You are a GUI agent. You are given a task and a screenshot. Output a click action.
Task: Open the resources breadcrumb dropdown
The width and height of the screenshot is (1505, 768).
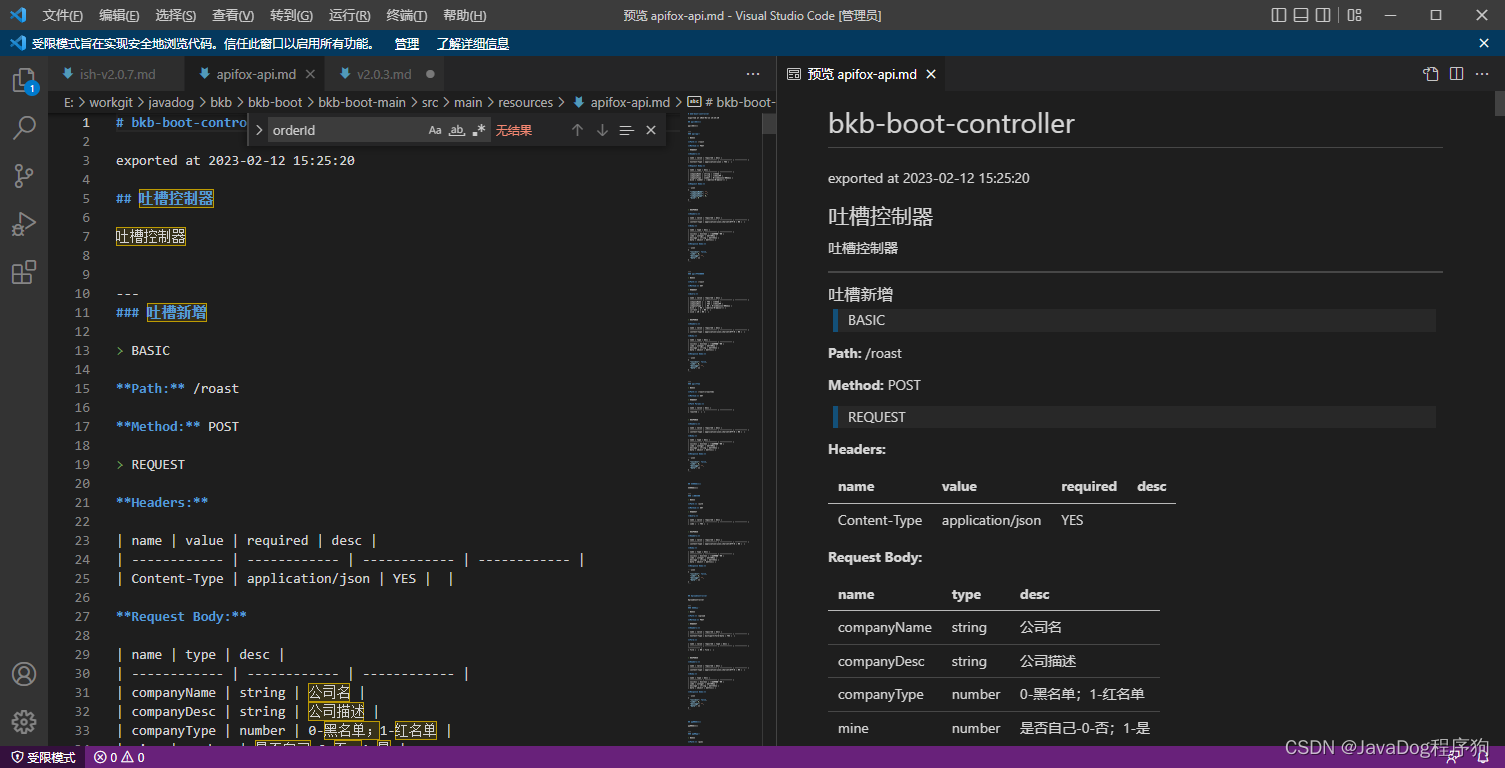525,102
